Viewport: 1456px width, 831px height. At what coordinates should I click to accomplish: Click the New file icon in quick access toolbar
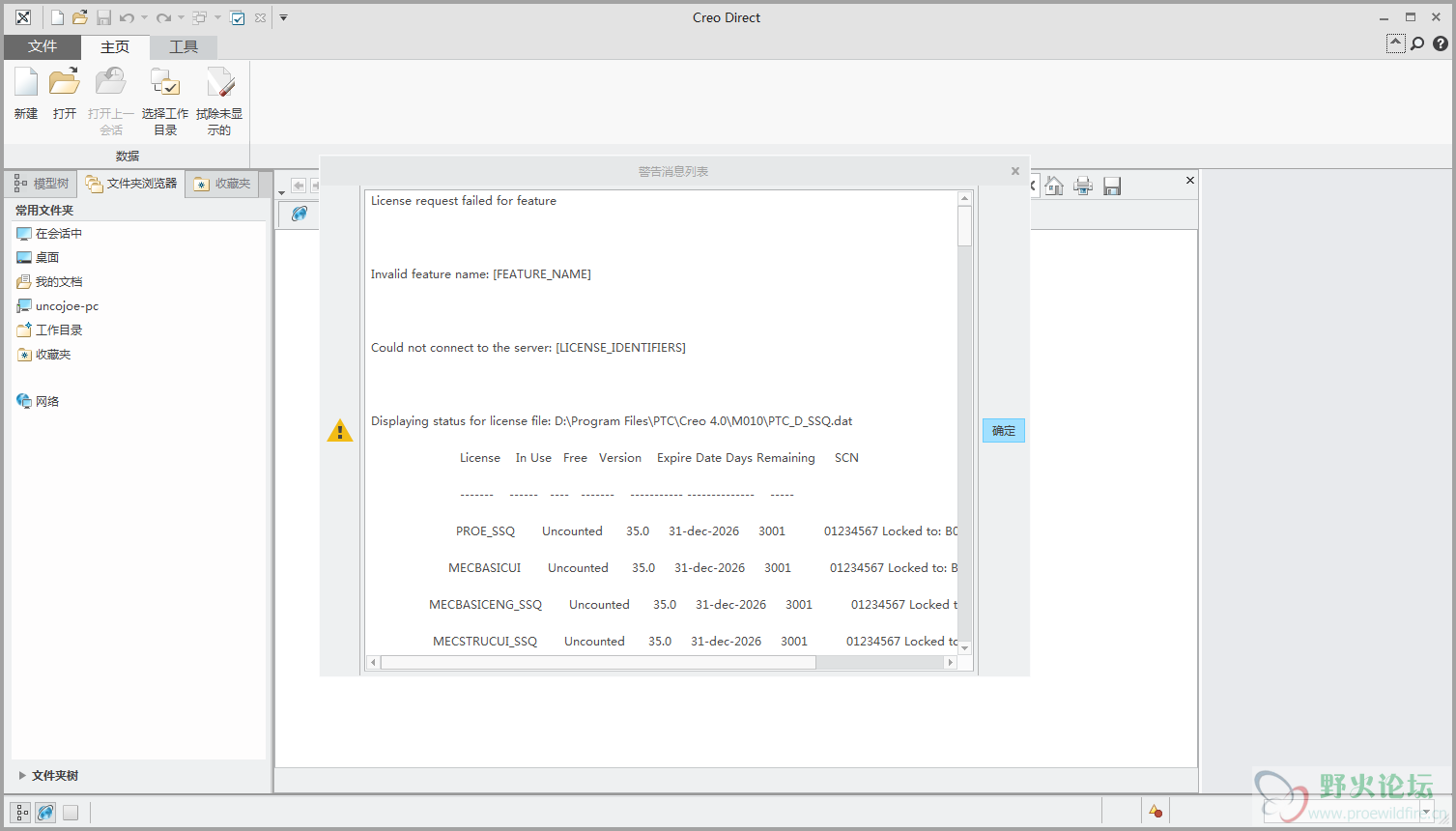coord(57,17)
